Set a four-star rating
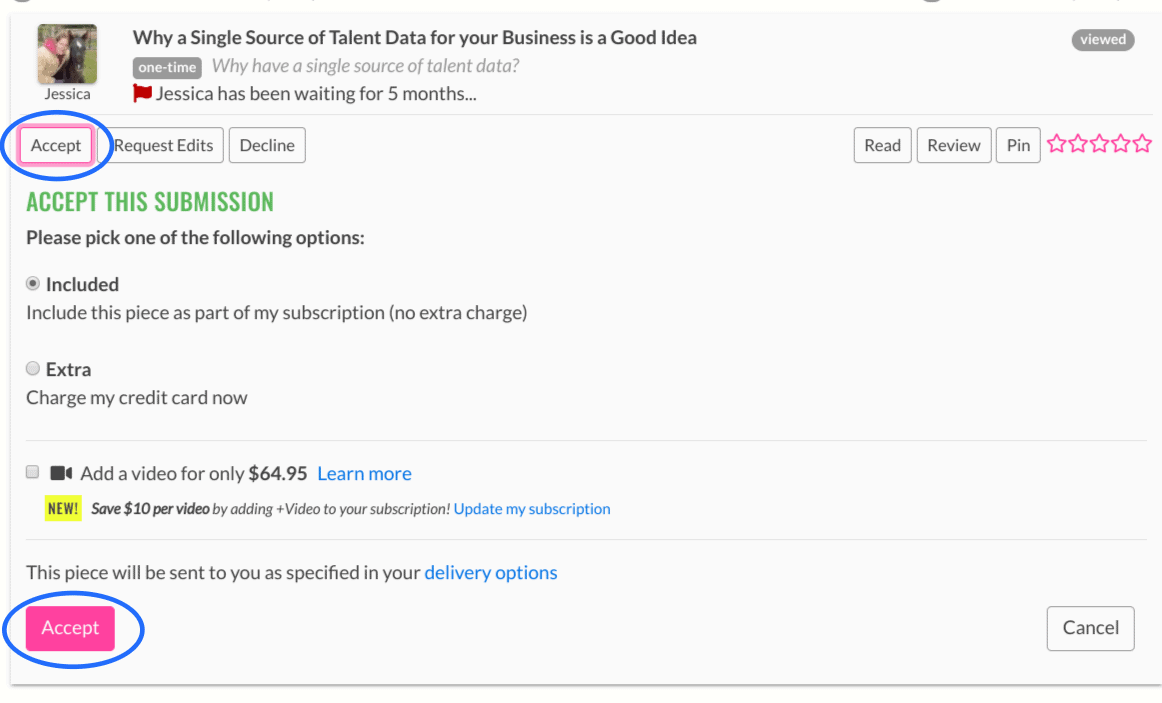The width and height of the screenshot is (1162, 703). [1121, 144]
